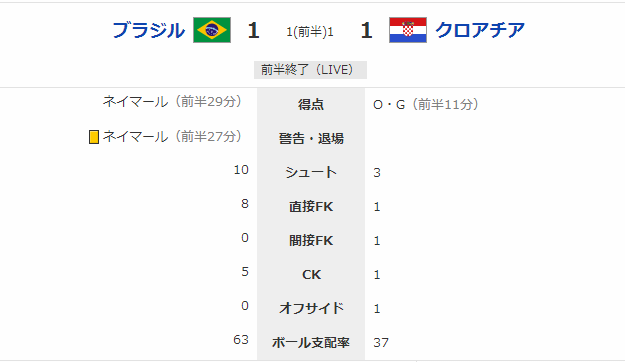This screenshot has width=625, height=362.
Task: Click ネイマール goal entry at 前半29分
Action: click(x=173, y=102)
